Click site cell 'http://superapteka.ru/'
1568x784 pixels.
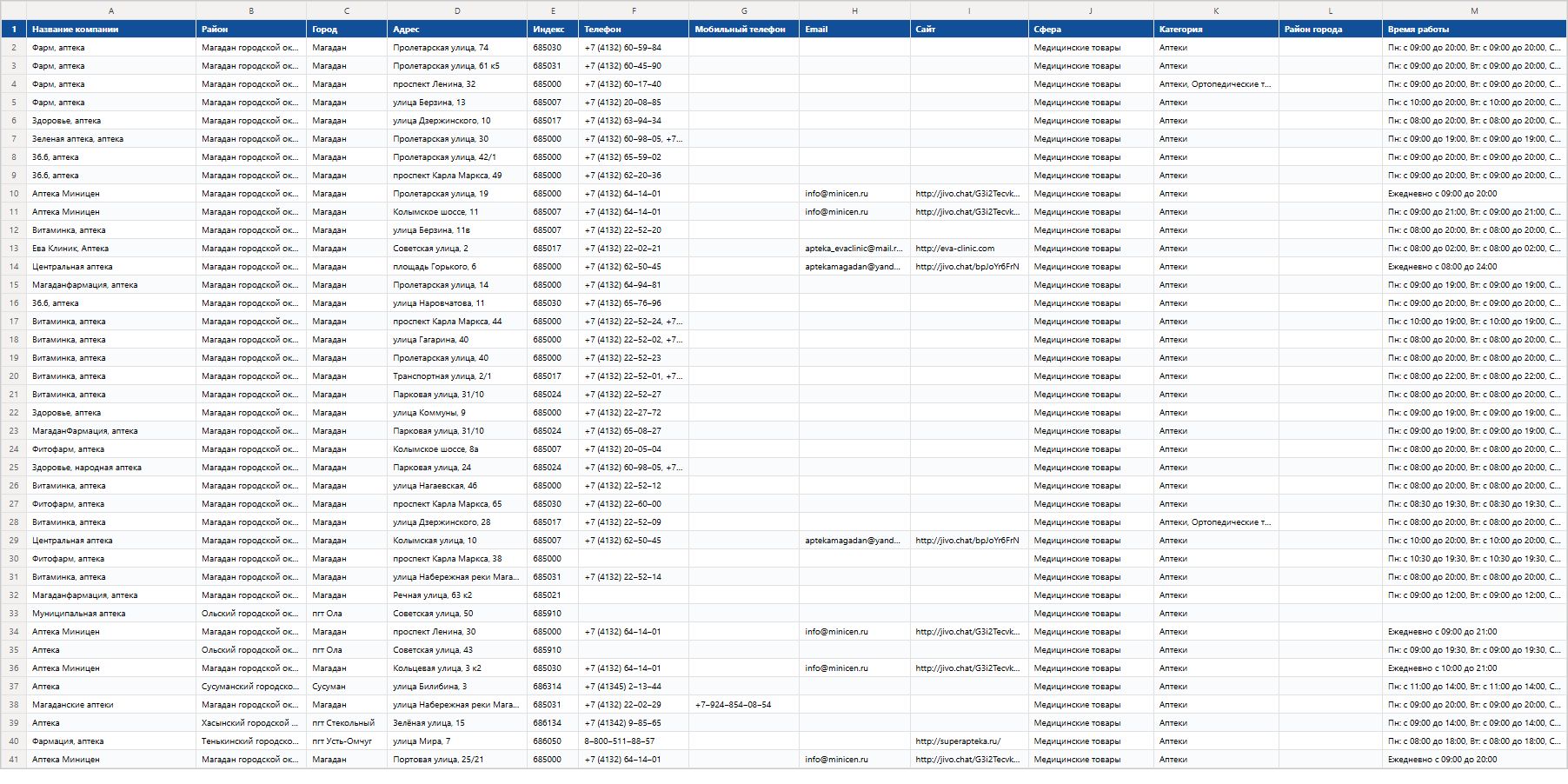coord(969,741)
